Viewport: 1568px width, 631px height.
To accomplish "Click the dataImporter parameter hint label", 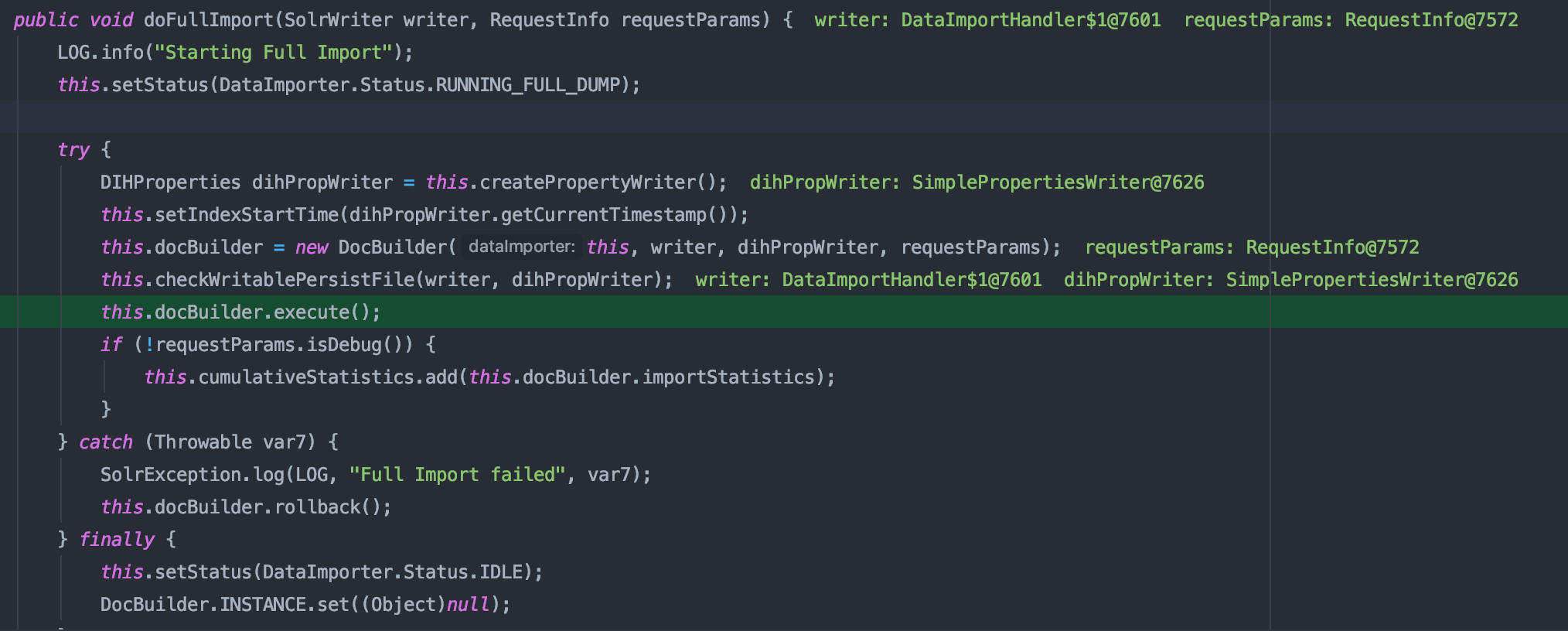I will point(522,247).
